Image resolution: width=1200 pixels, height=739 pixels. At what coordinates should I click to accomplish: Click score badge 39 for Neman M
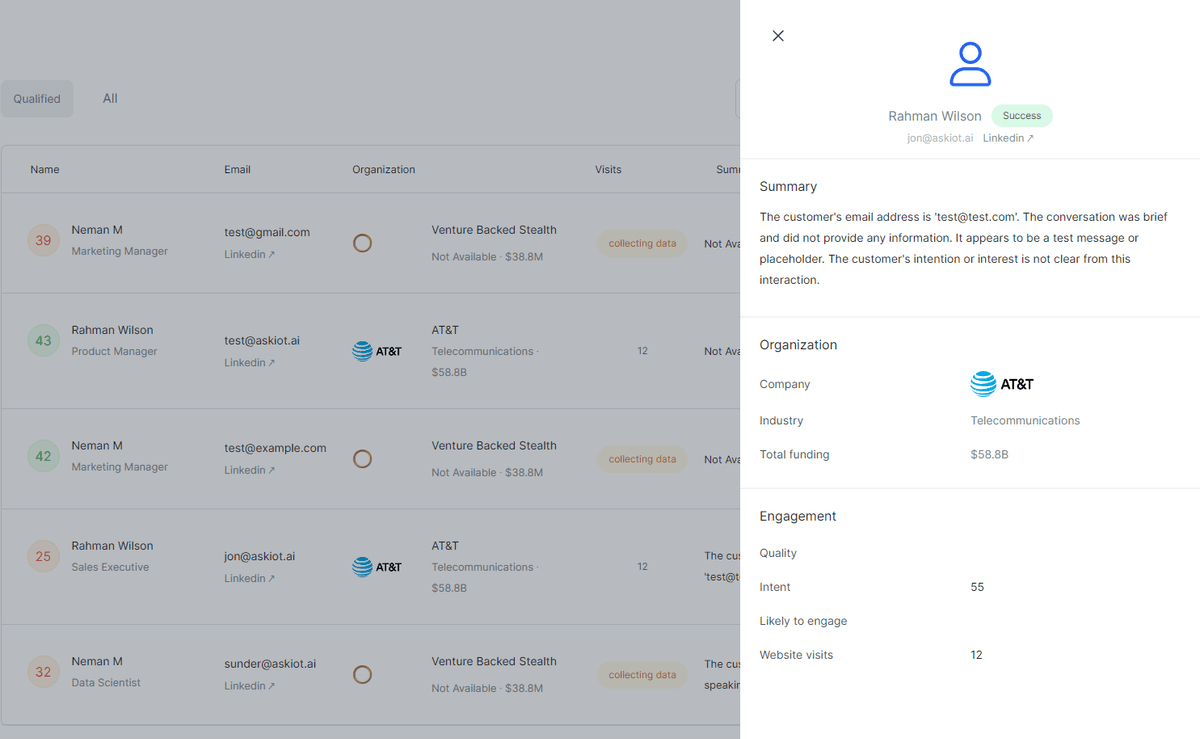pos(43,240)
